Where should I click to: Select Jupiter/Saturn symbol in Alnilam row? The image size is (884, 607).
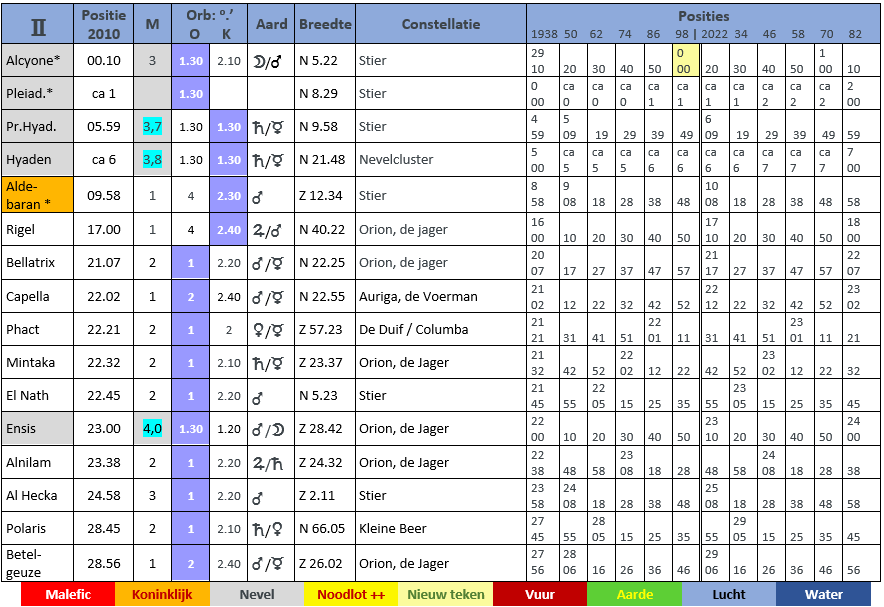[268, 463]
